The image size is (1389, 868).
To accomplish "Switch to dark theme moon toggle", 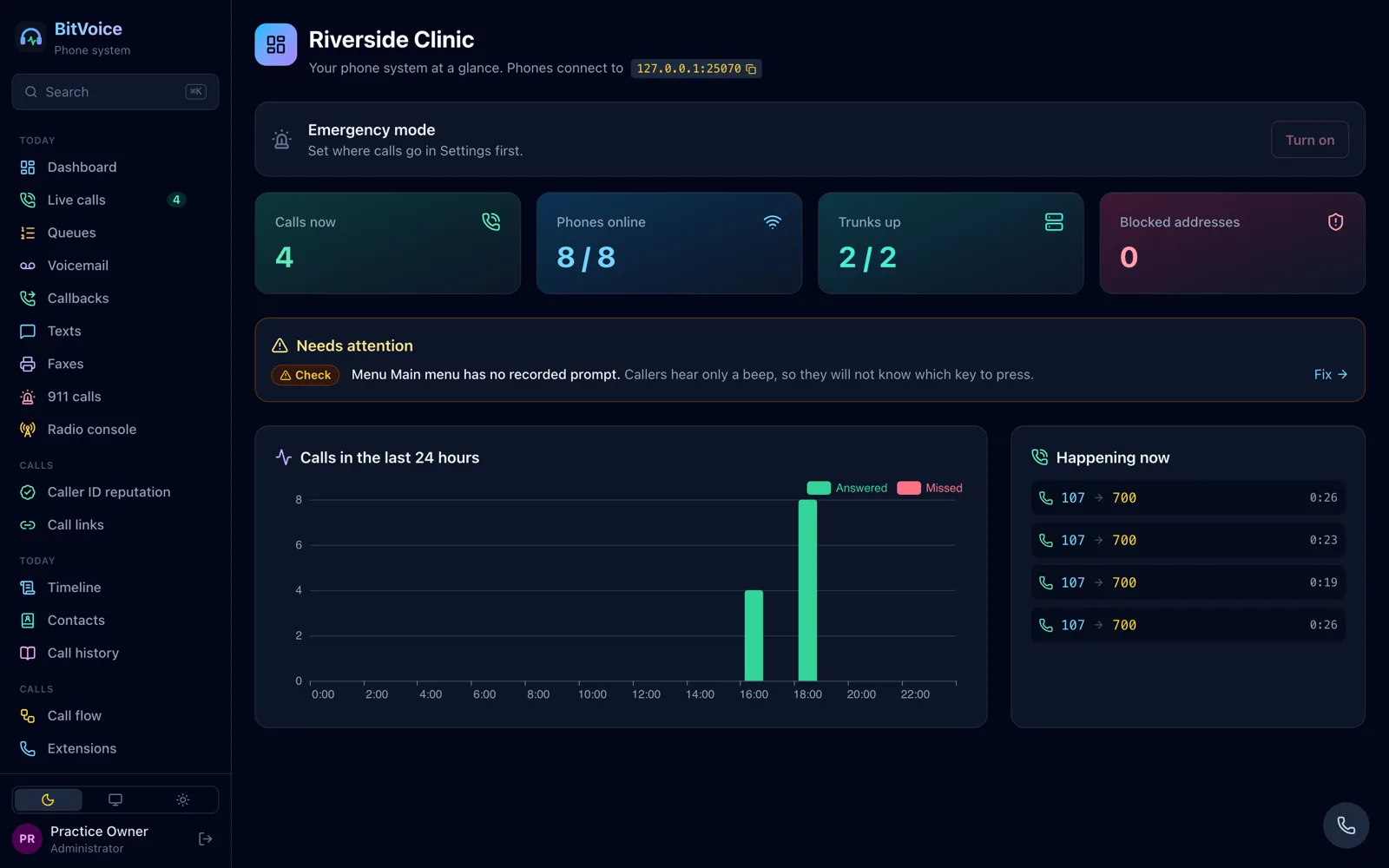I will [x=48, y=800].
